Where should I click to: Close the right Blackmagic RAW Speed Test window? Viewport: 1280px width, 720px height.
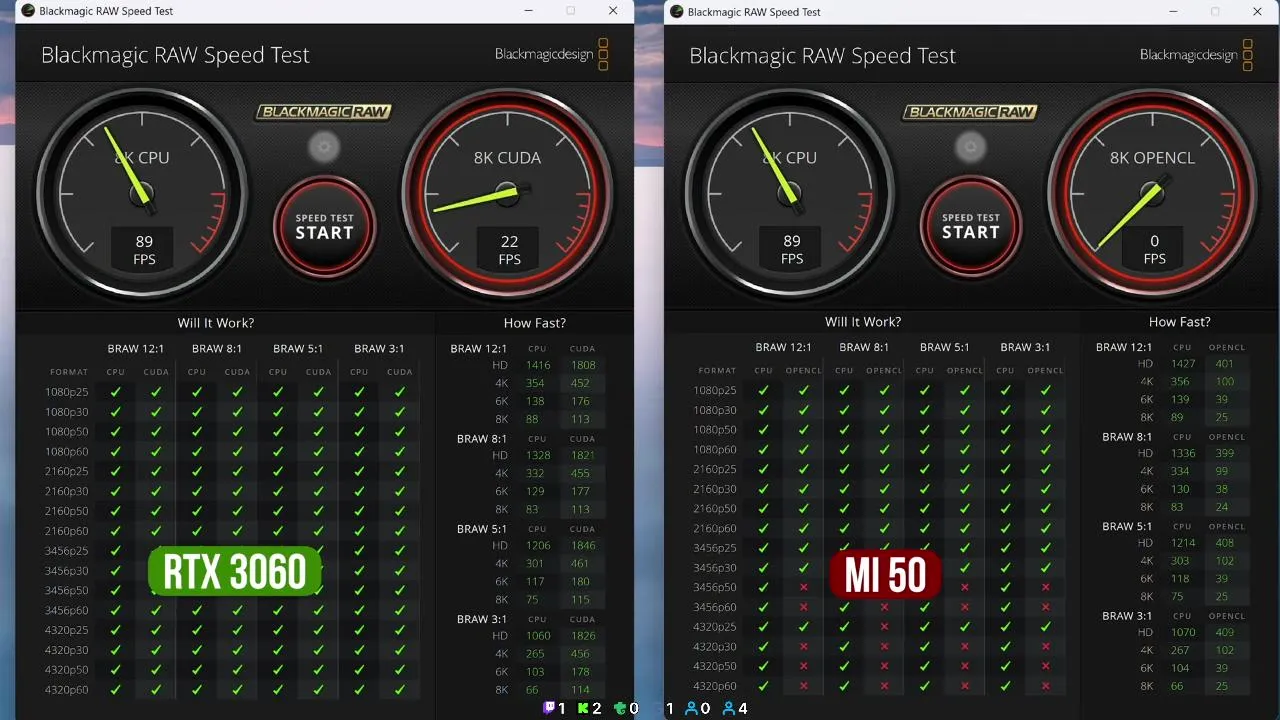(1257, 11)
